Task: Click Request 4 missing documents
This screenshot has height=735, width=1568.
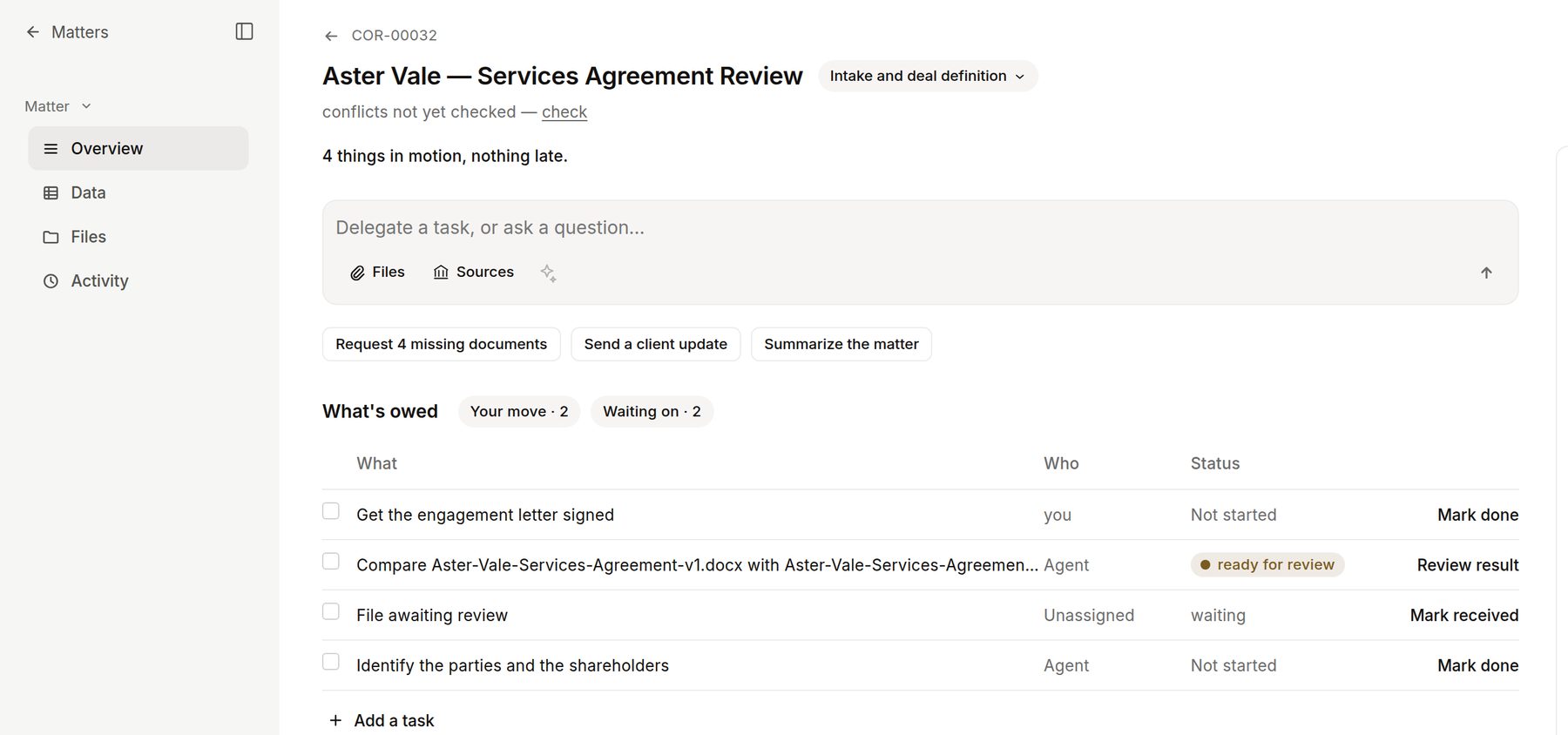Action: [x=442, y=344]
